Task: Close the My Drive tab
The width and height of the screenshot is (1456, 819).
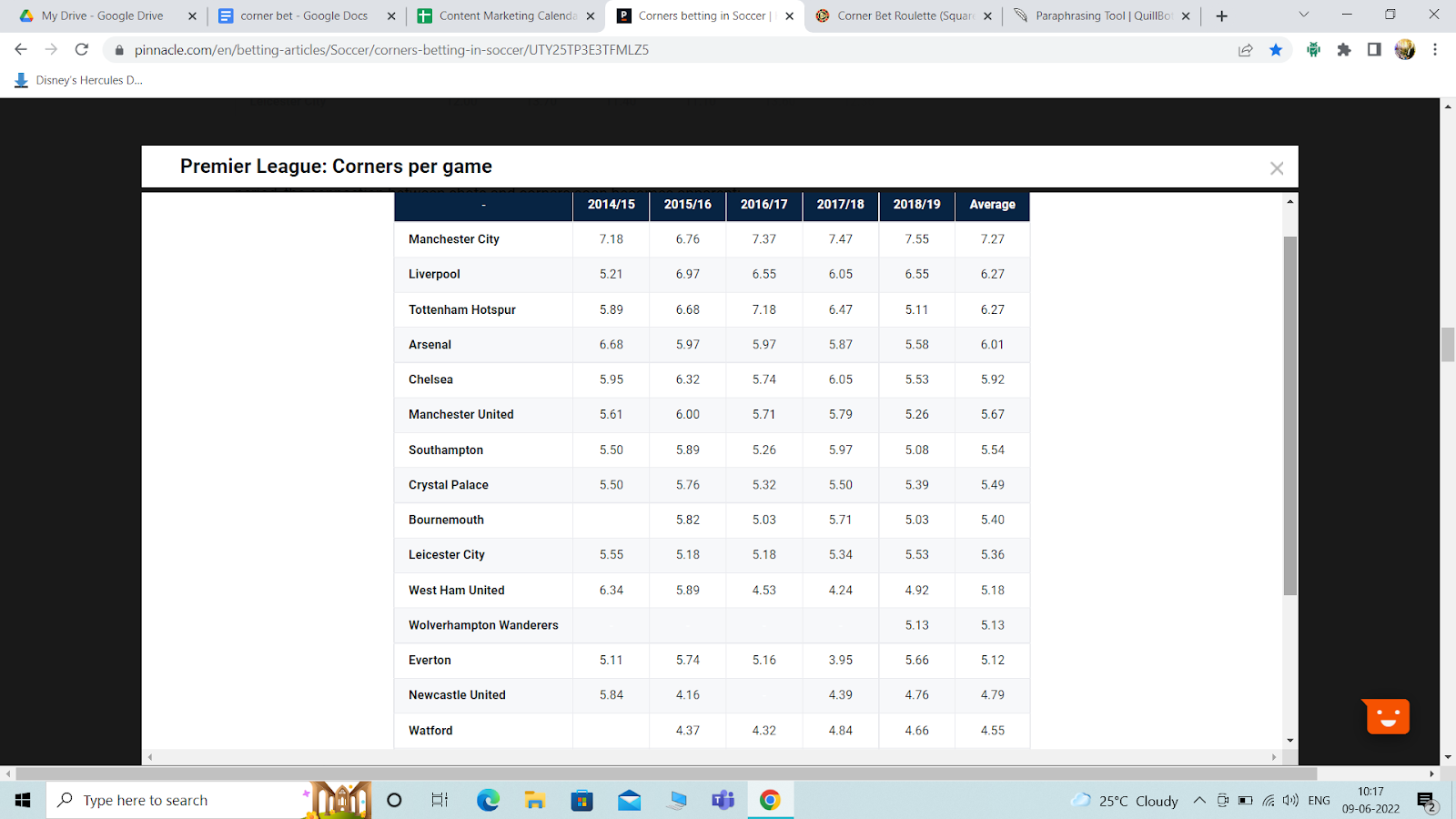Action: 192,15
